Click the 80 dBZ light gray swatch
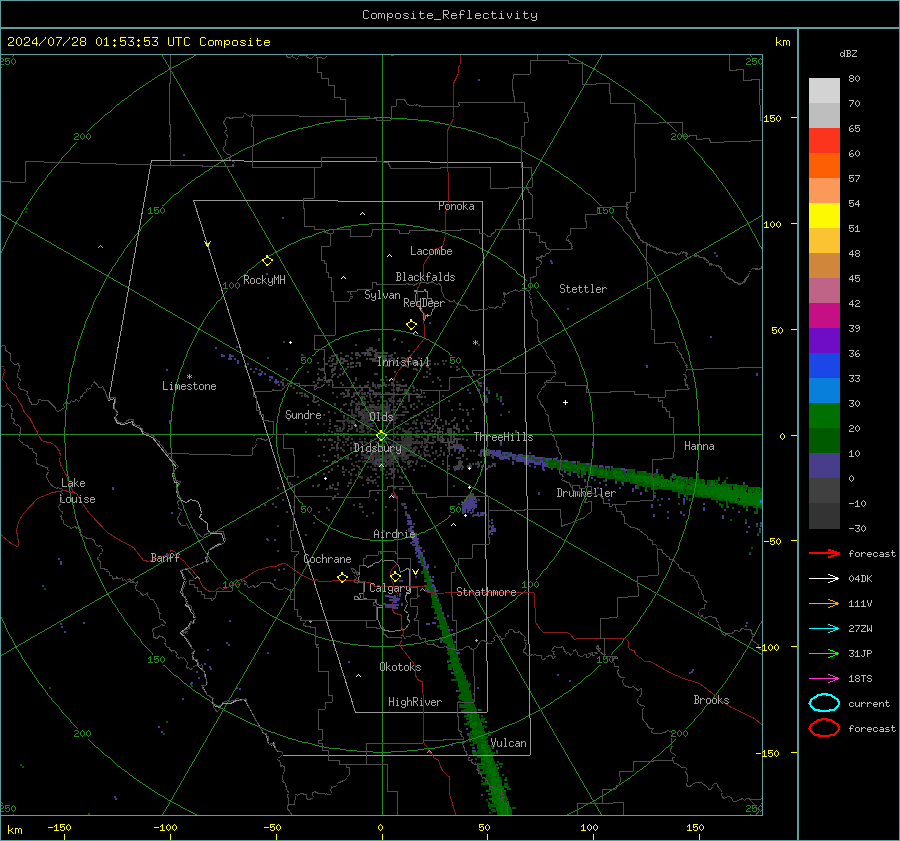Image resolution: width=900 pixels, height=841 pixels. pyautogui.click(x=824, y=91)
